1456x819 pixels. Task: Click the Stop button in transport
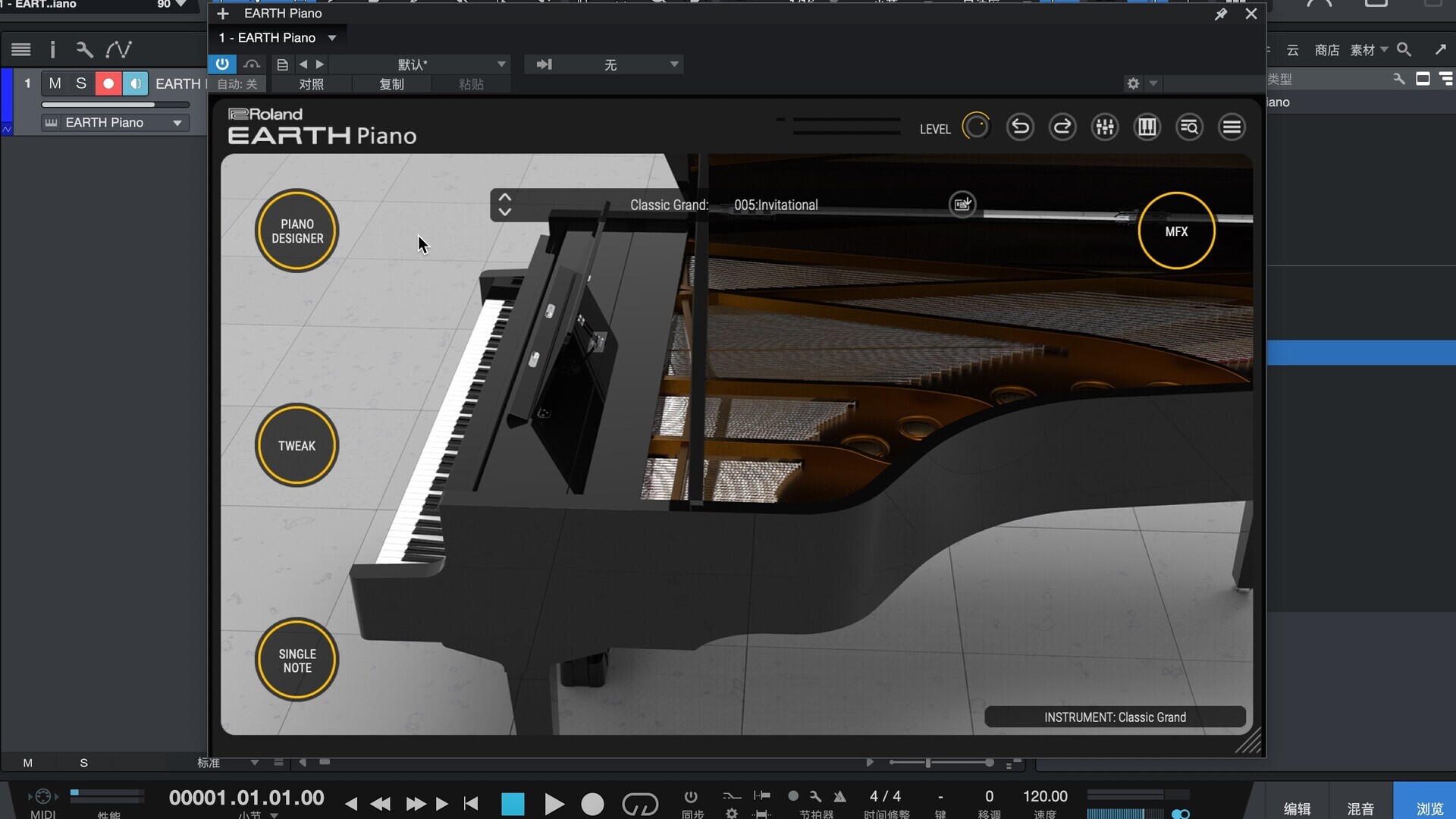pos(513,804)
